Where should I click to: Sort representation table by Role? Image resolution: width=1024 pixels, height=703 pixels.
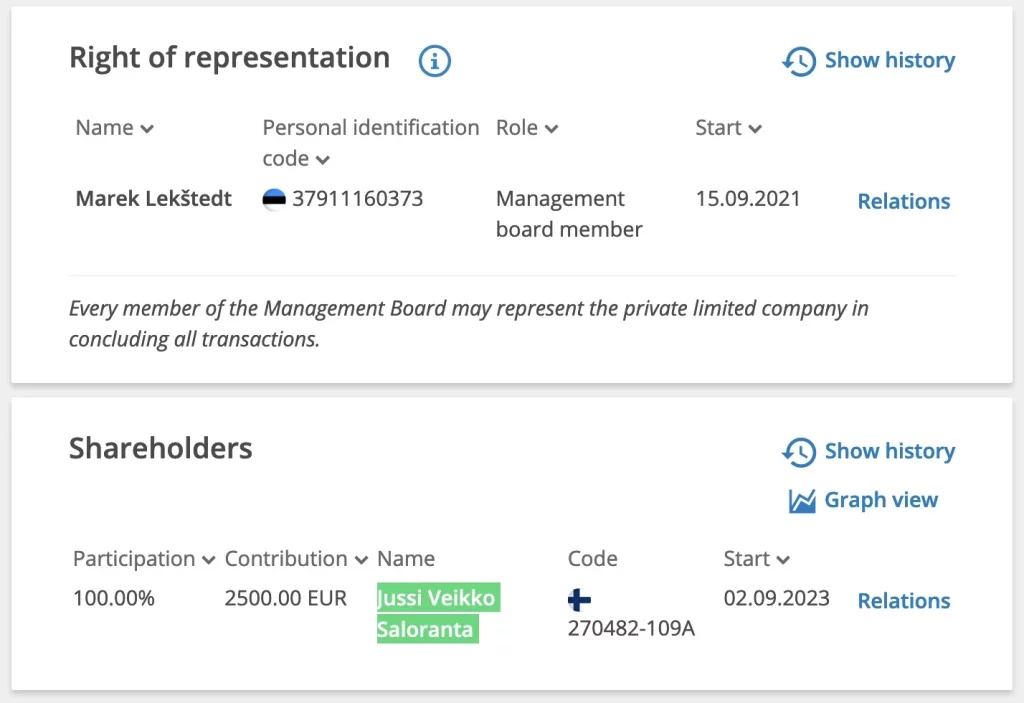tap(526, 128)
